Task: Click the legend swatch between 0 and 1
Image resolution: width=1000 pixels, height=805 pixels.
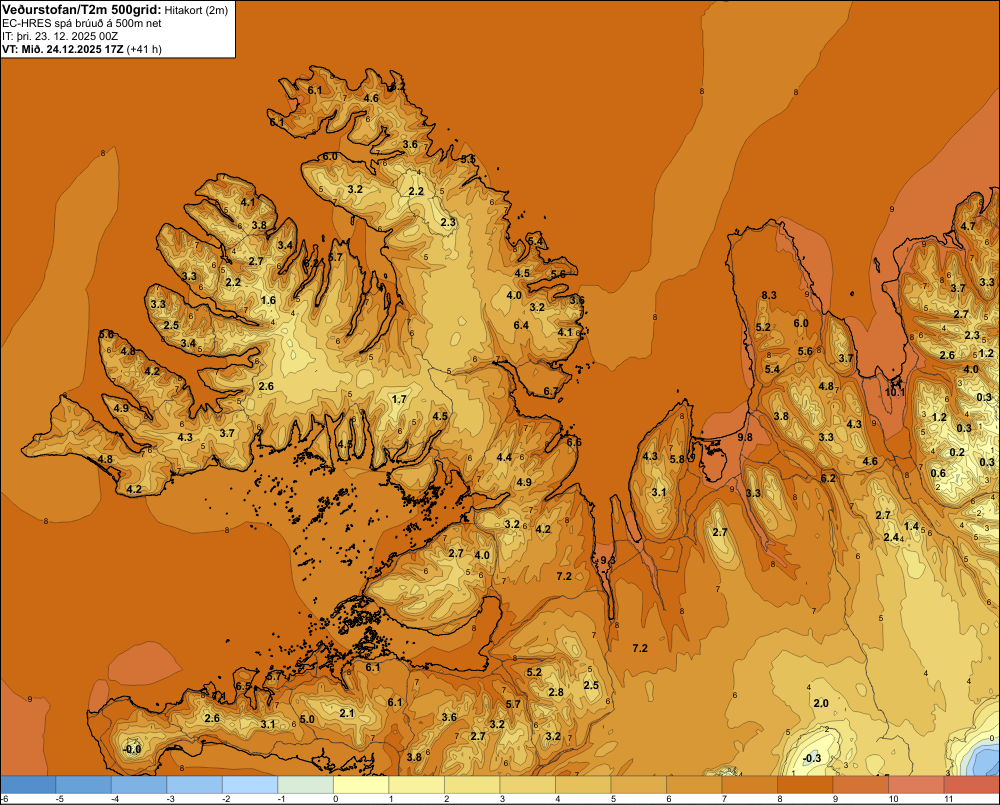Action: click(x=361, y=785)
